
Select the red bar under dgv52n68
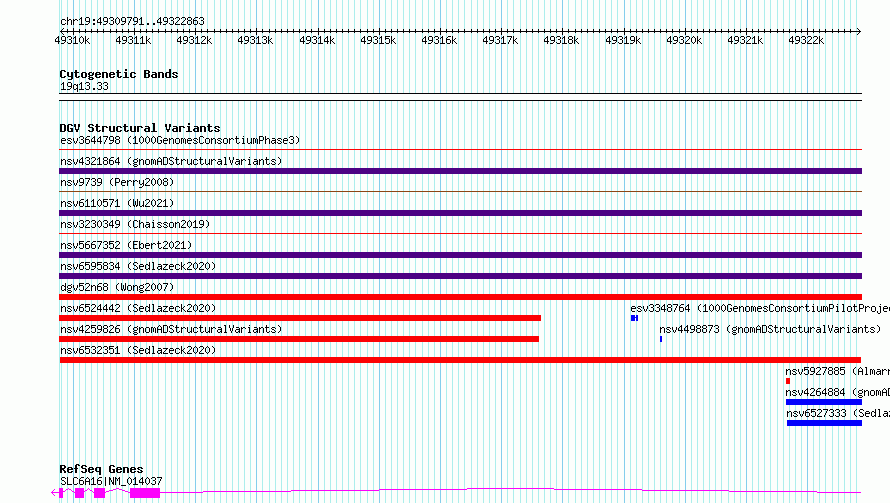[x=460, y=297]
